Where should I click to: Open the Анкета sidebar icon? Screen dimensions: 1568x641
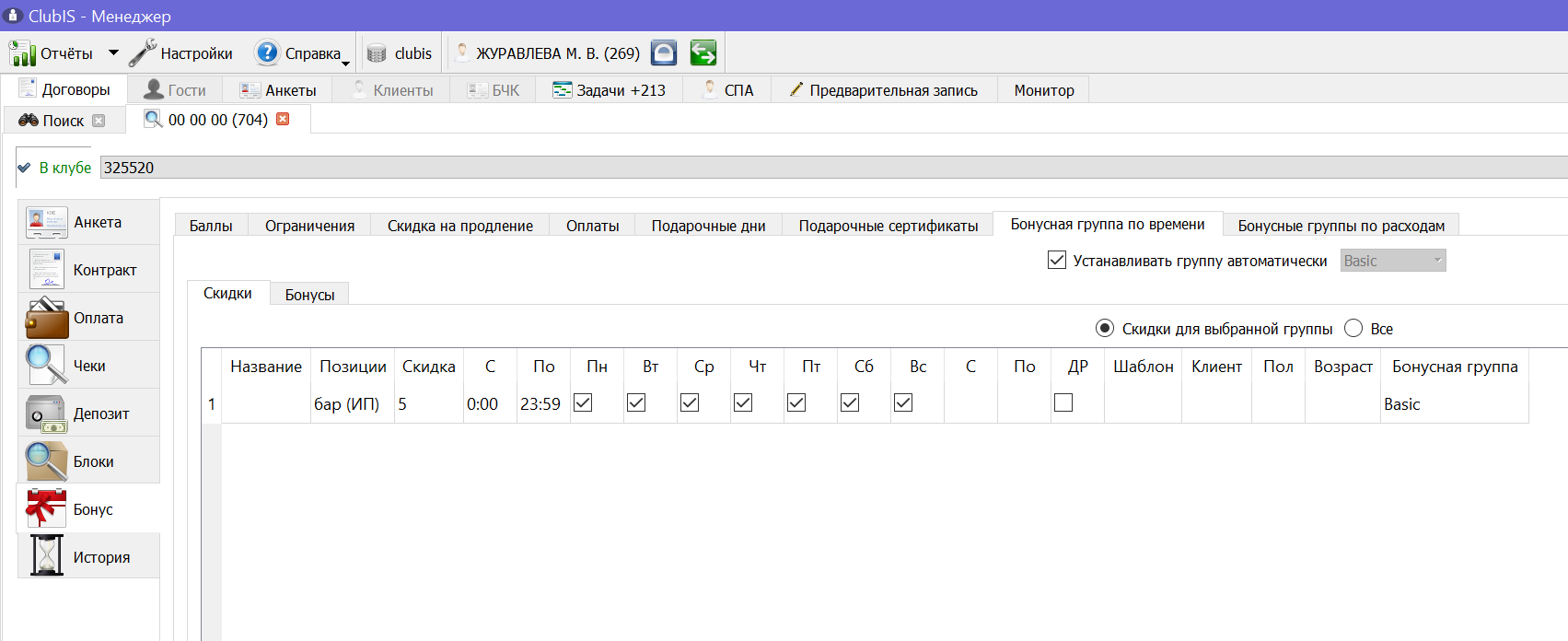point(46,222)
